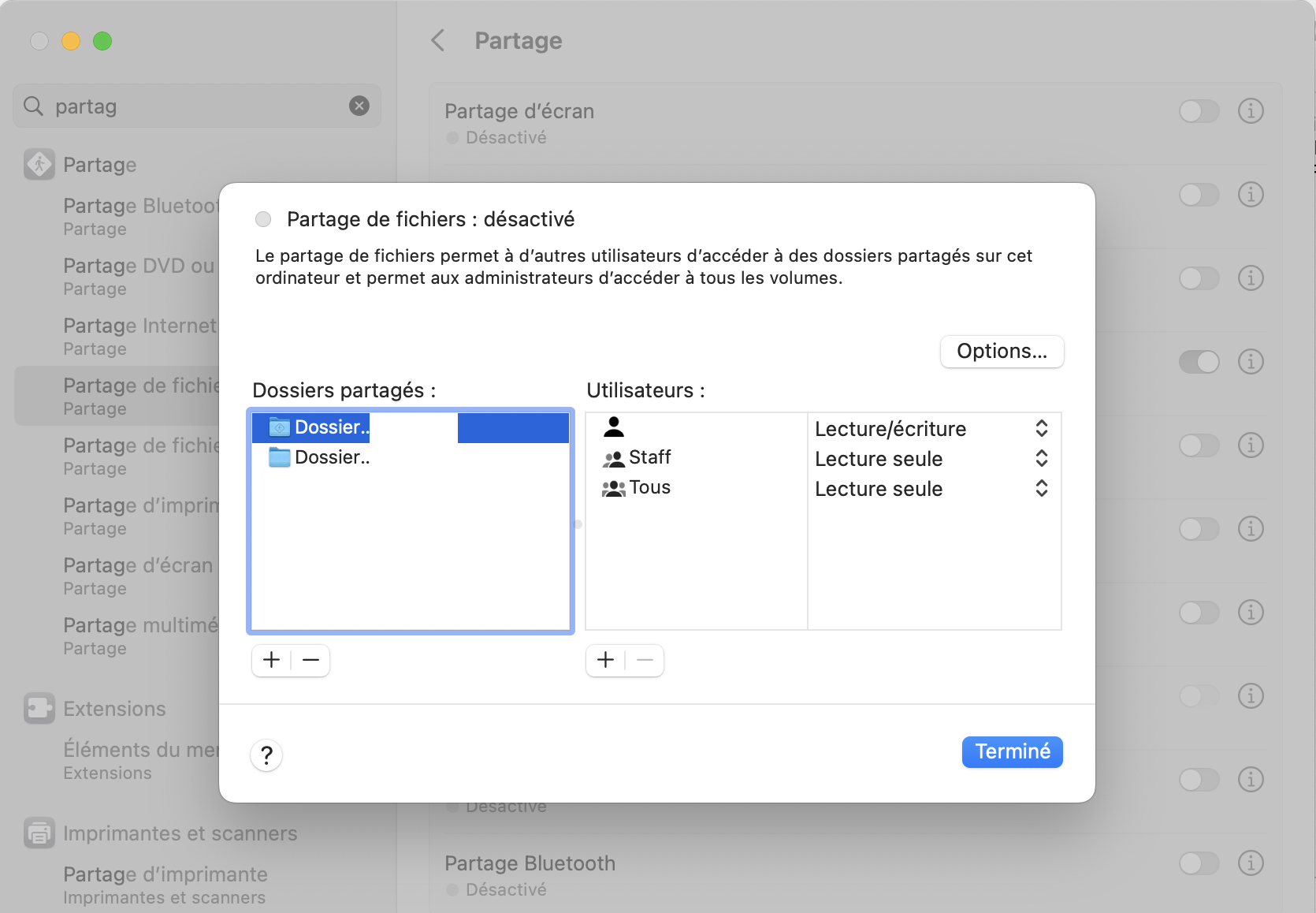Viewport: 1316px width, 913px height.
Task: Click the add user plus button
Action: 605,660
